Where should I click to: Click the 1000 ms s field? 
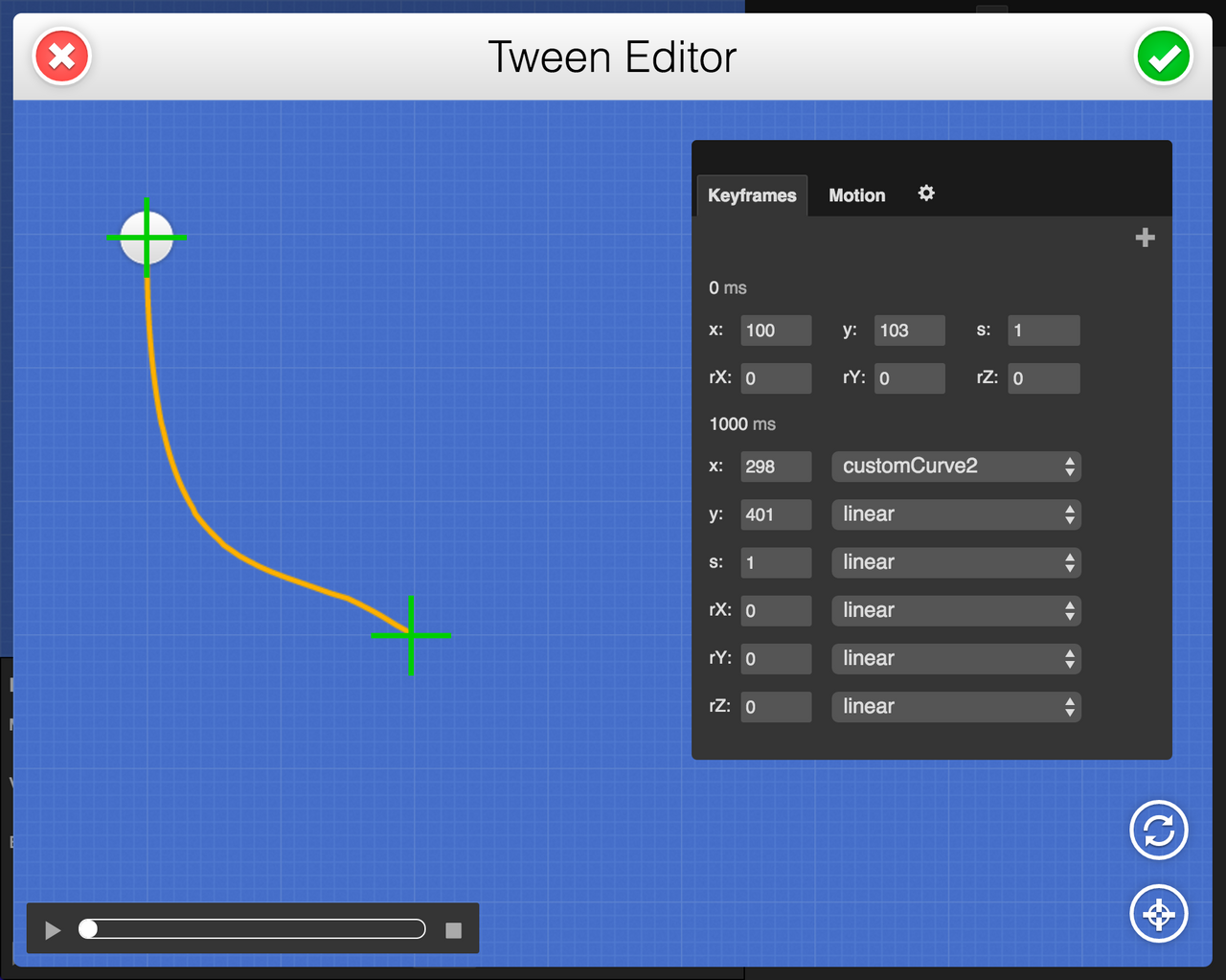pos(777,562)
